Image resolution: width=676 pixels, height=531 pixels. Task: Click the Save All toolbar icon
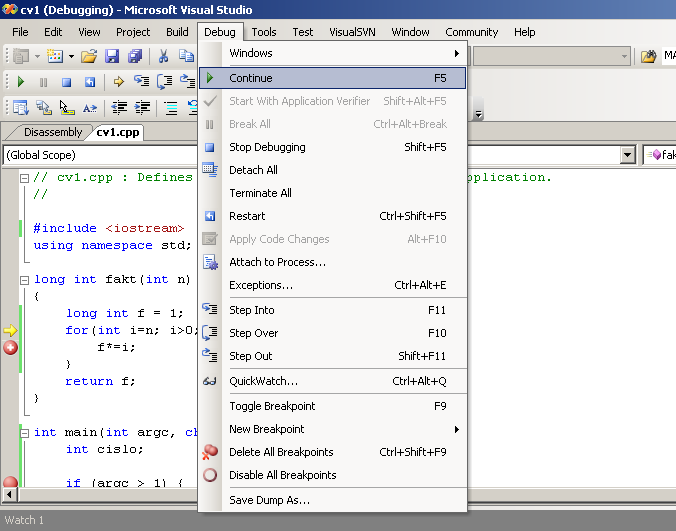135,56
